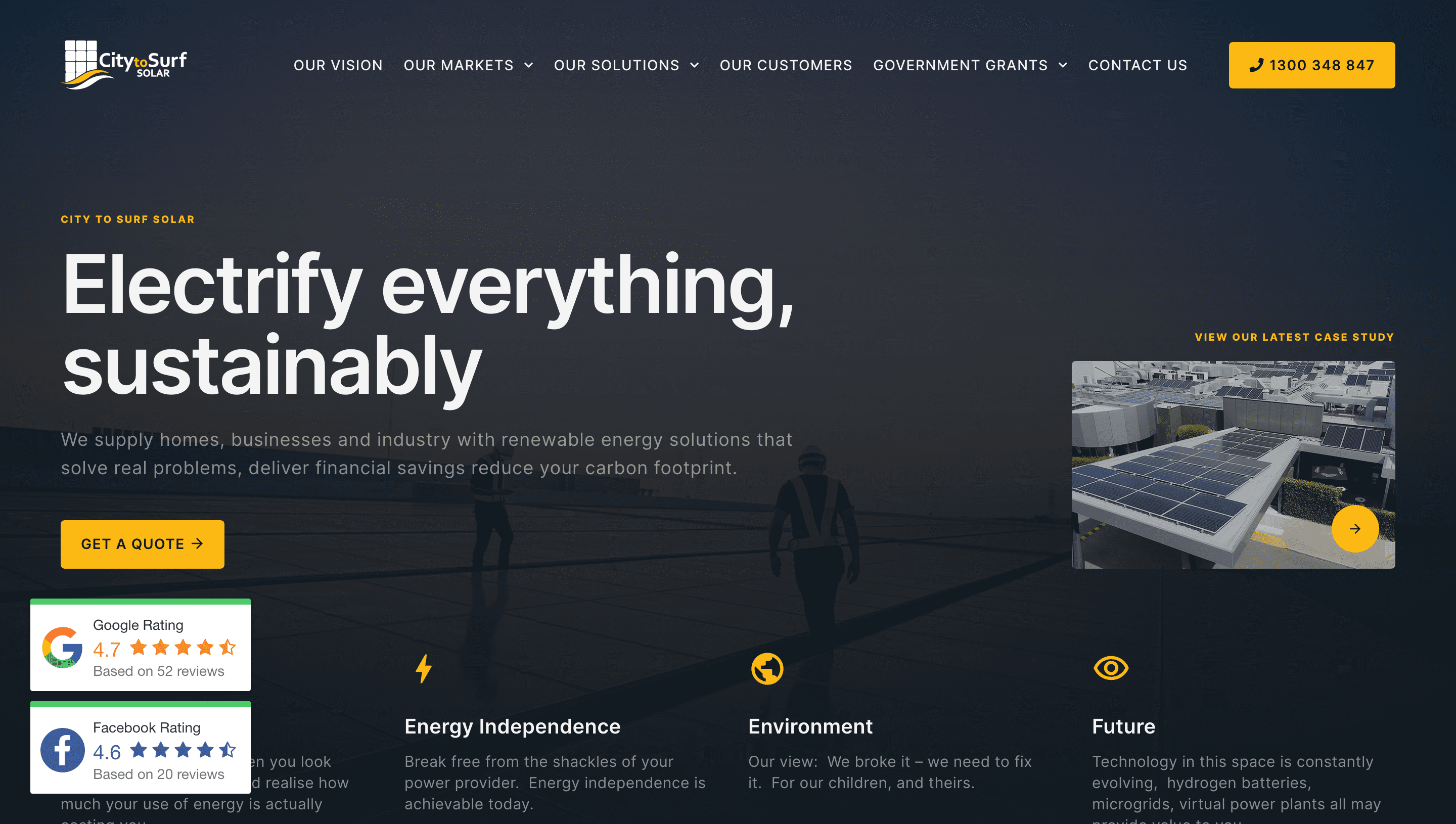1456x824 pixels.
Task: Click the City to Surf Solar logo
Action: pos(124,65)
